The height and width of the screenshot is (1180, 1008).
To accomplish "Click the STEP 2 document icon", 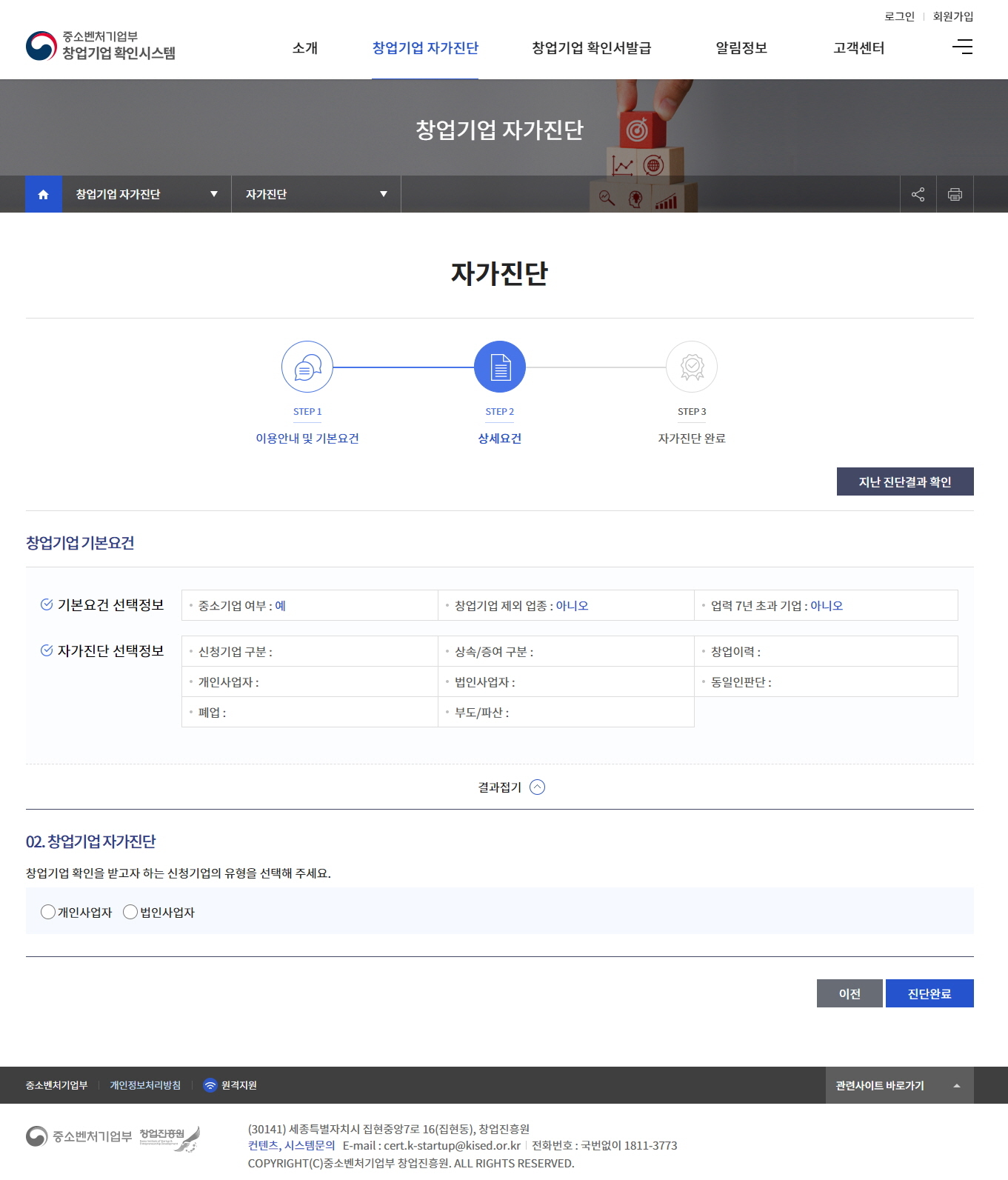I will (x=500, y=367).
